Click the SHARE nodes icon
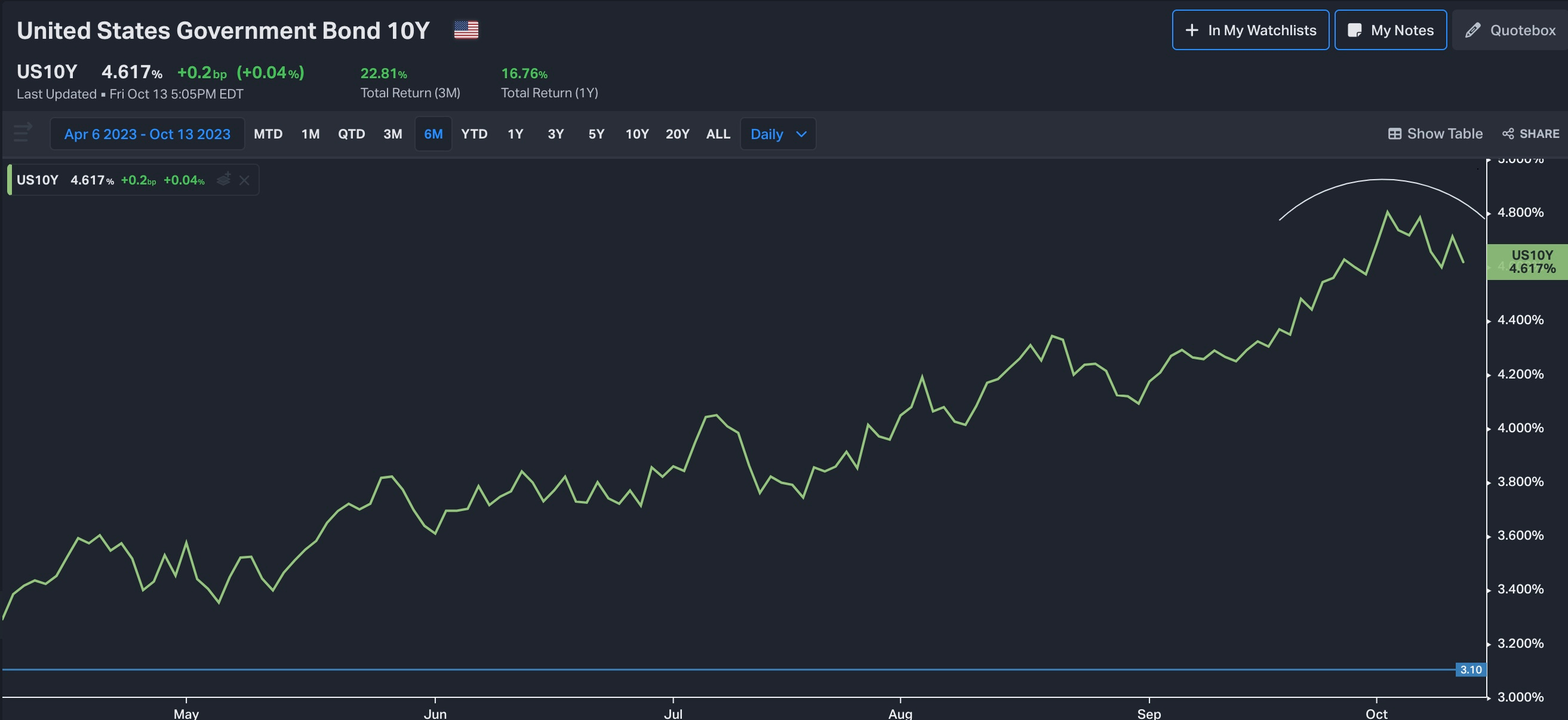This screenshot has height=720, width=1568. (x=1508, y=134)
